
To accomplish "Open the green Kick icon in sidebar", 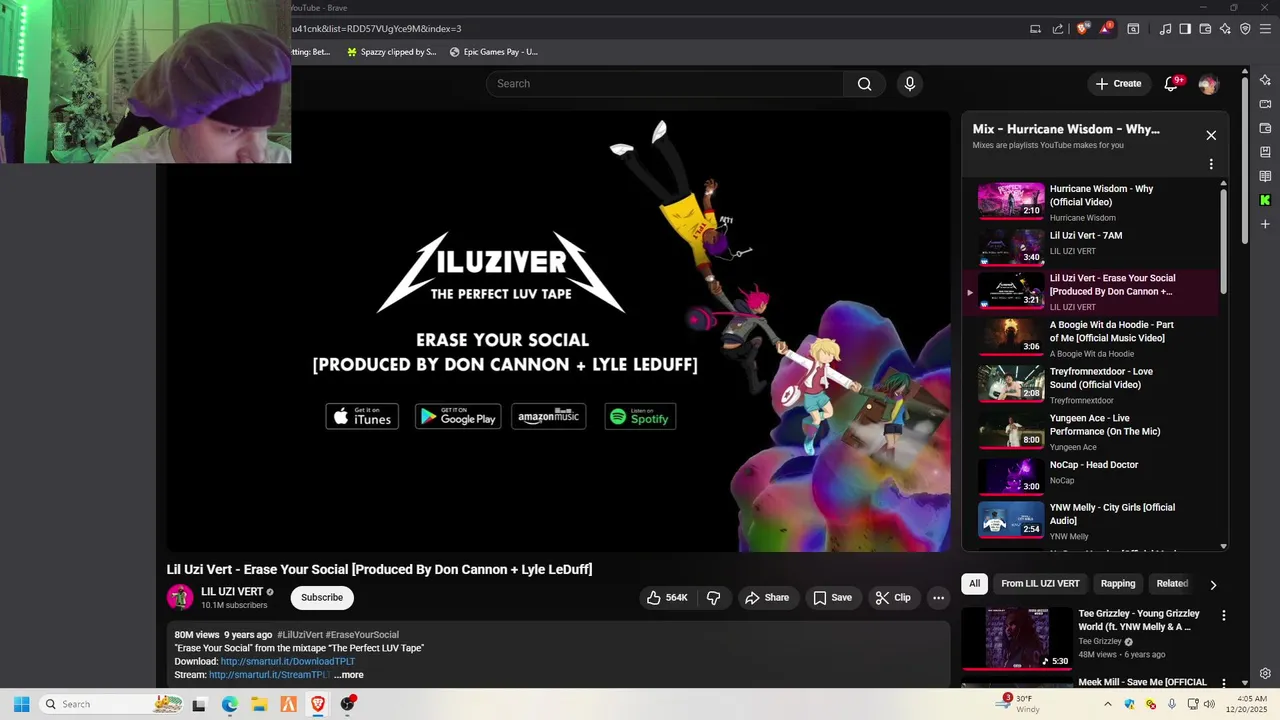I will point(1265,200).
